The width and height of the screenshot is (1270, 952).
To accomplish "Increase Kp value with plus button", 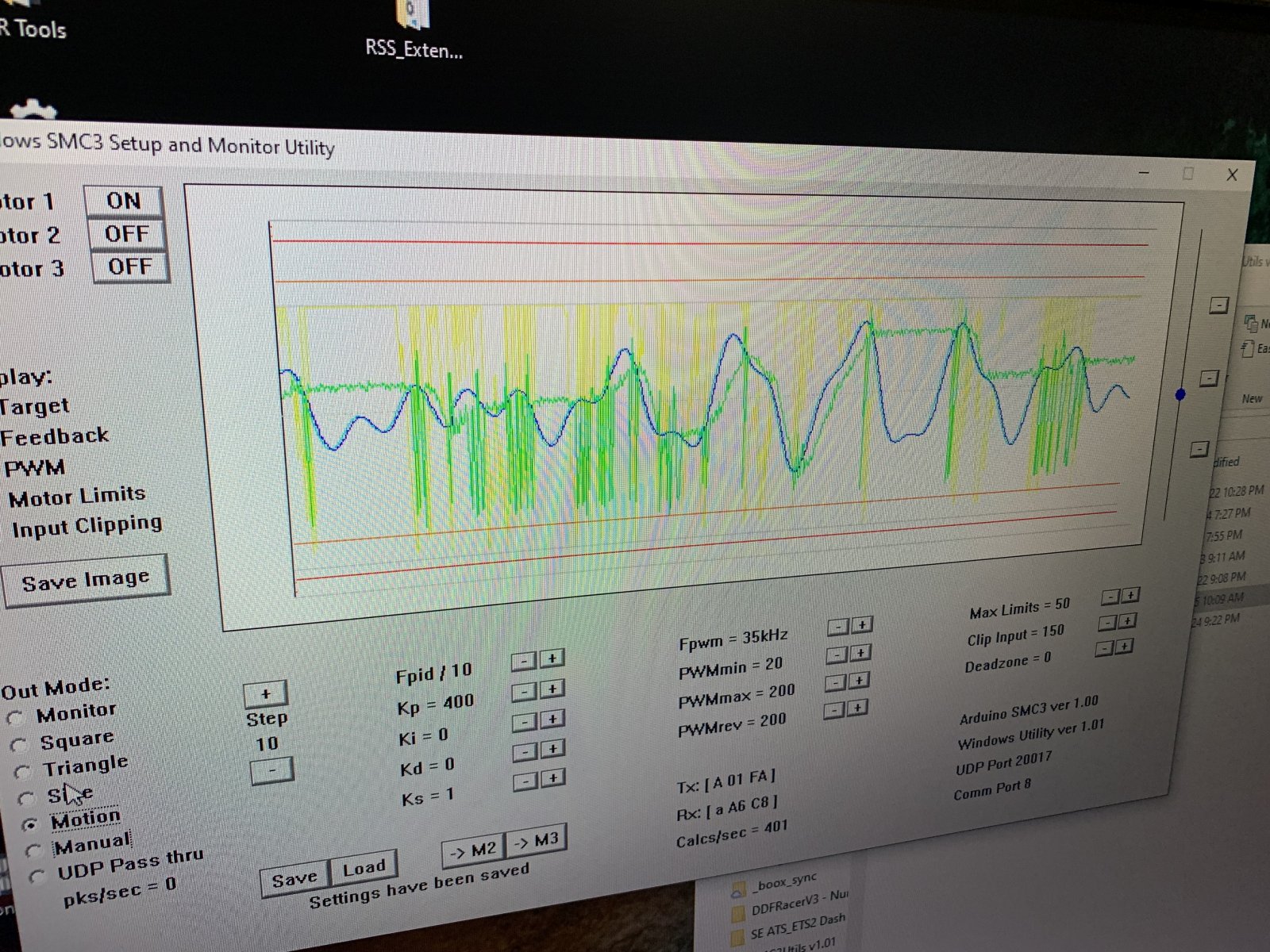I will tap(552, 689).
